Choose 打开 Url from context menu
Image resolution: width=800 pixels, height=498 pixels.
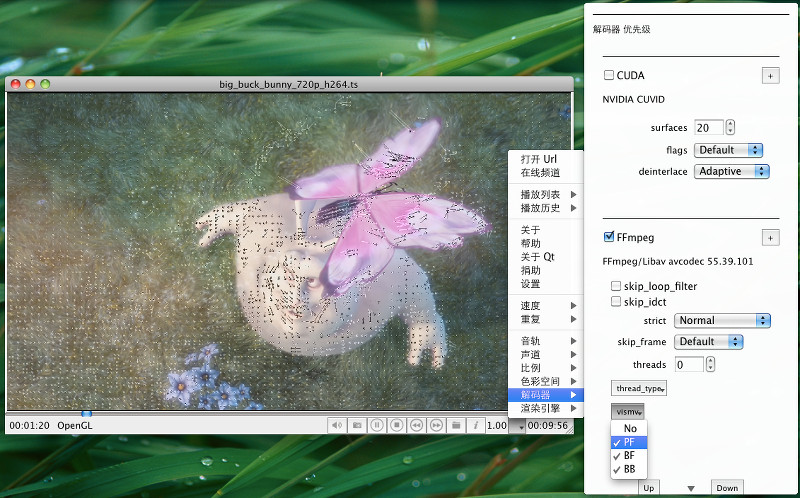pyautogui.click(x=545, y=159)
